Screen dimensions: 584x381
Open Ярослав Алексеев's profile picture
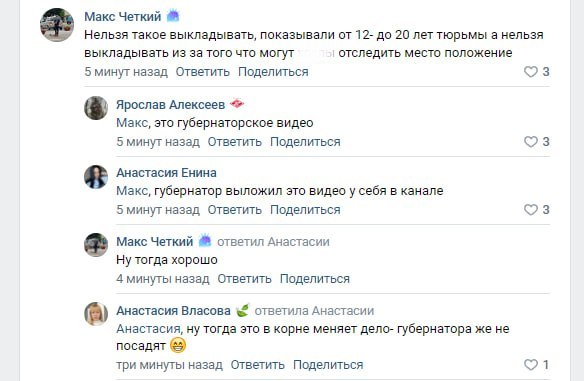tap(96, 108)
